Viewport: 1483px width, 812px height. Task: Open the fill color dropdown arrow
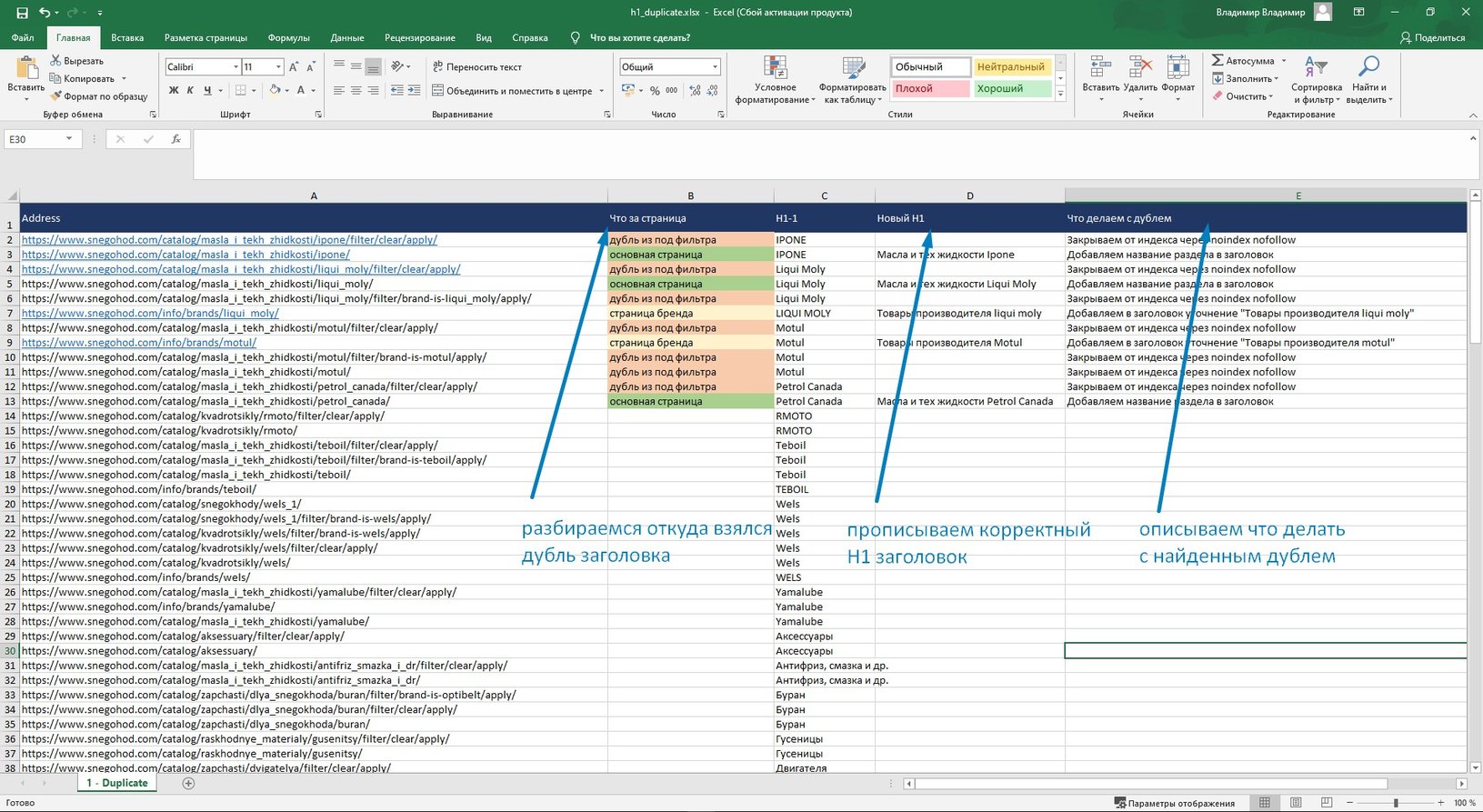pyautogui.click(x=287, y=90)
